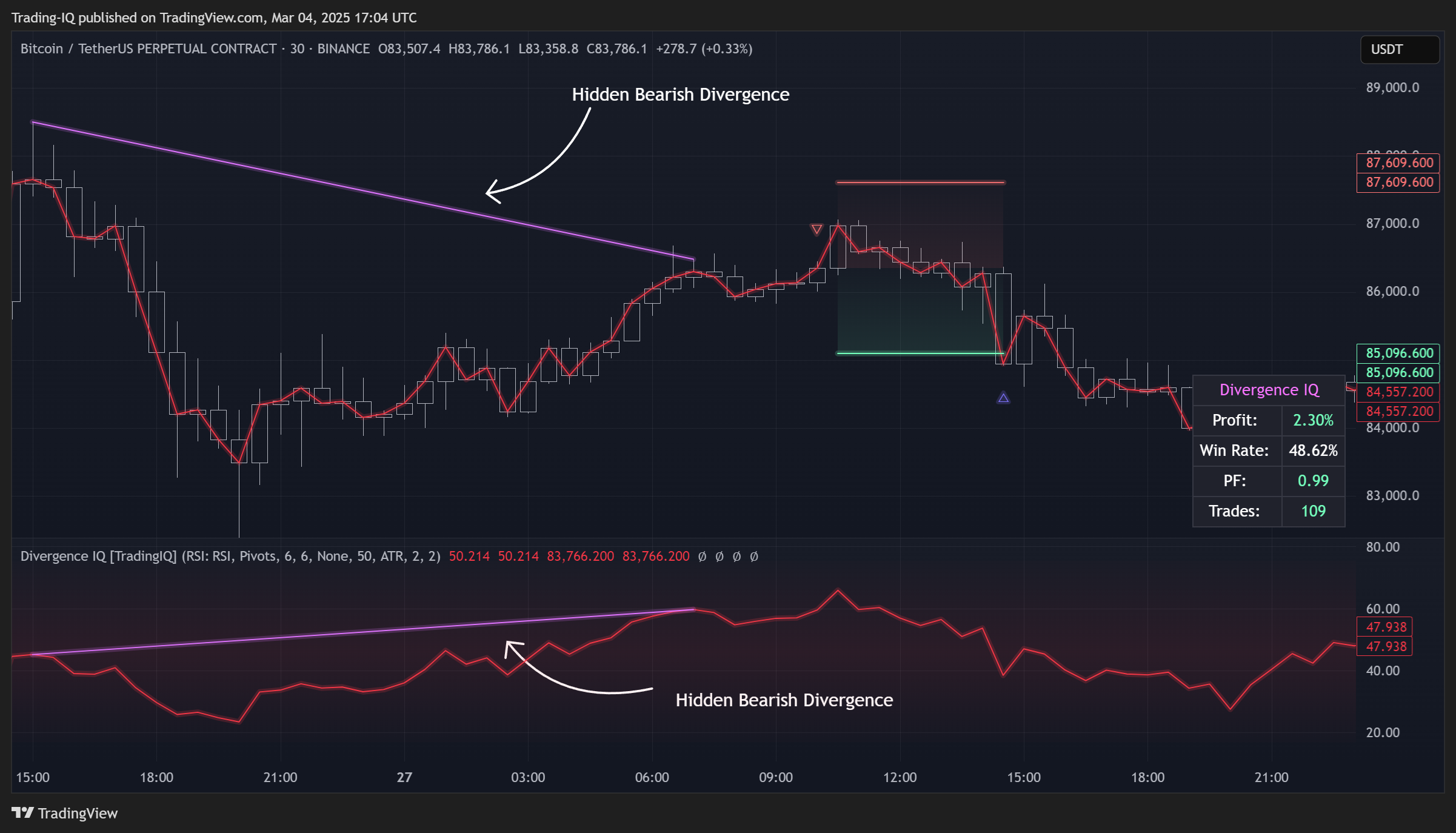Click the upper Hidden Bearish Divergence text label

click(681, 95)
